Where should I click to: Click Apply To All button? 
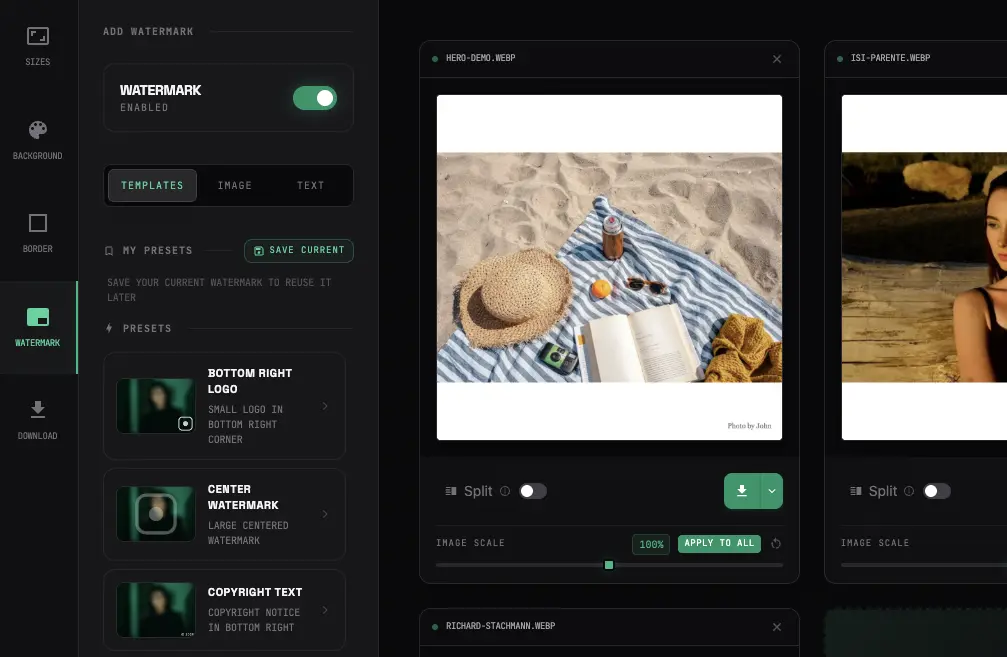pos(719,543)
